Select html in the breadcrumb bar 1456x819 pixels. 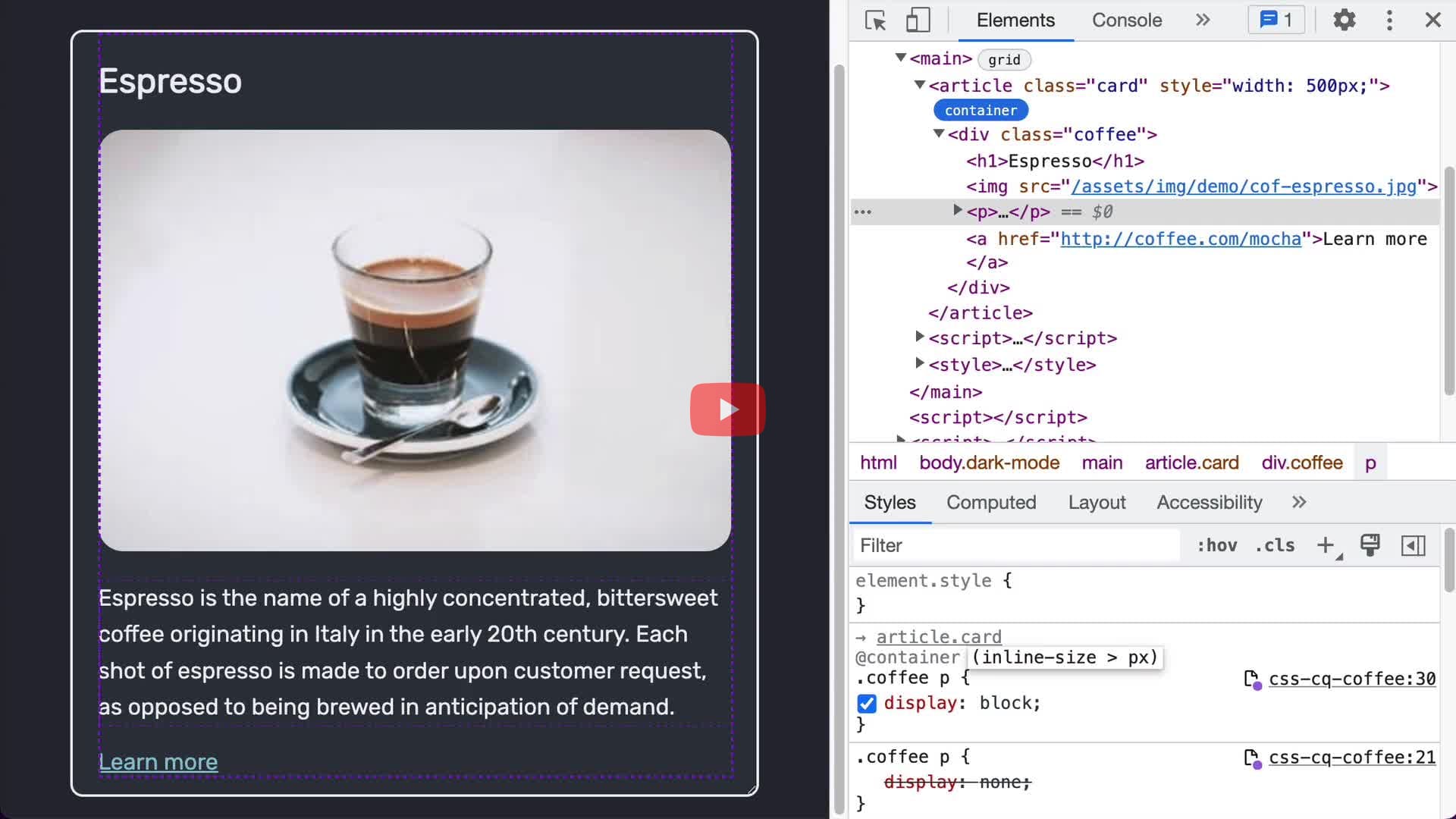(878, 463)
